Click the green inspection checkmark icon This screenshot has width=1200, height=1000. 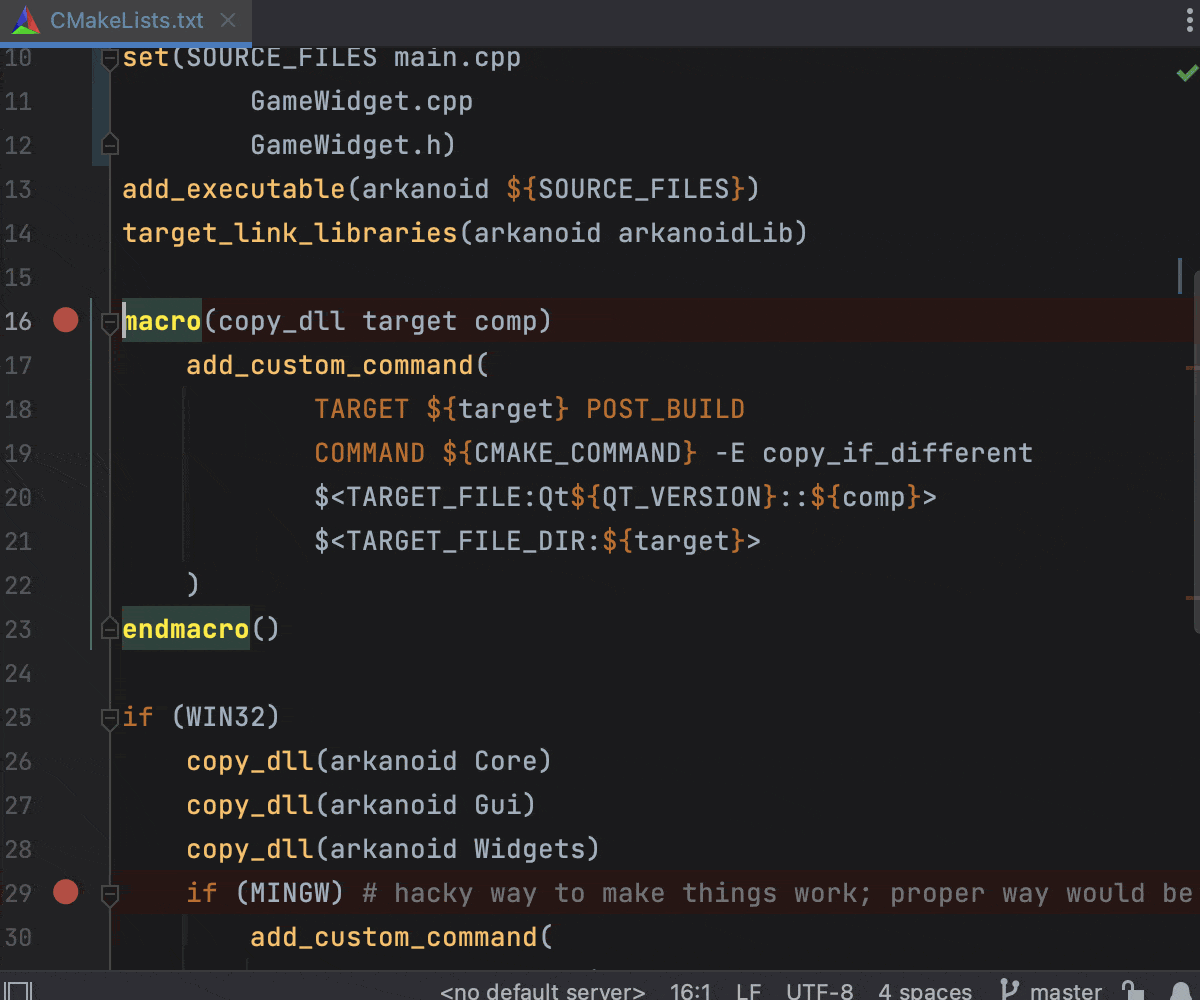1186,73
